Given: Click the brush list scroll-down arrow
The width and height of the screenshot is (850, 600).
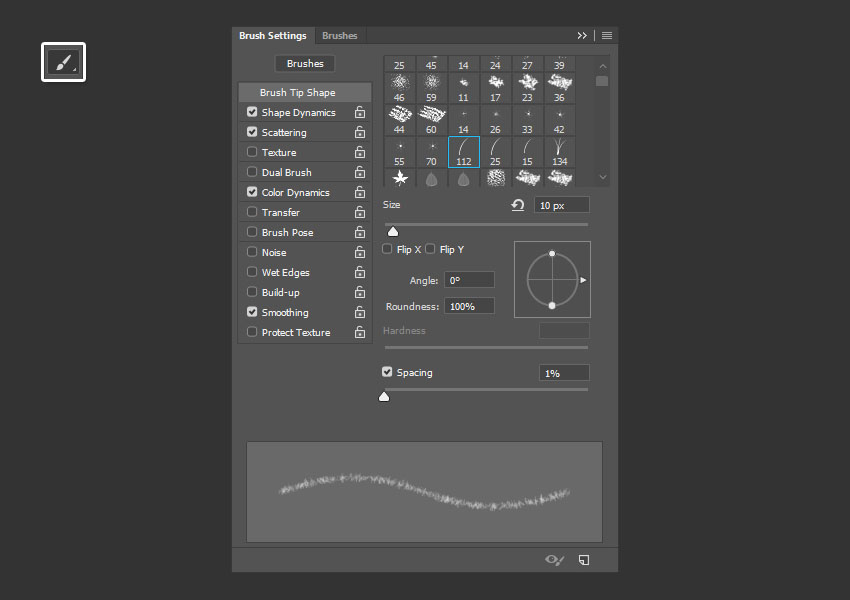Looking at the screenshot, I should point(602,177).
